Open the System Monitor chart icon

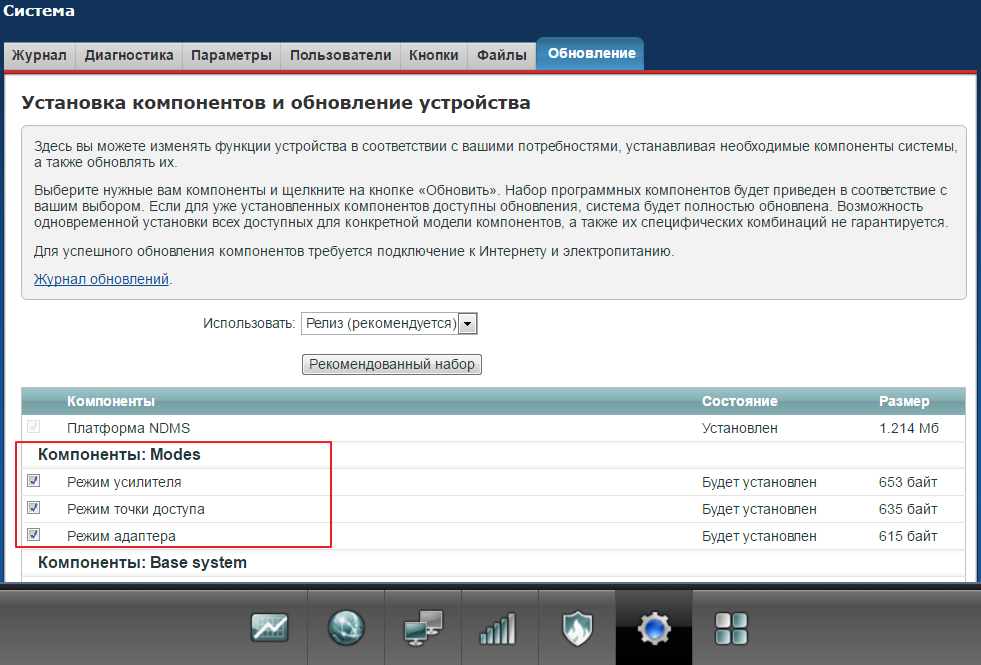coord(269,628)
